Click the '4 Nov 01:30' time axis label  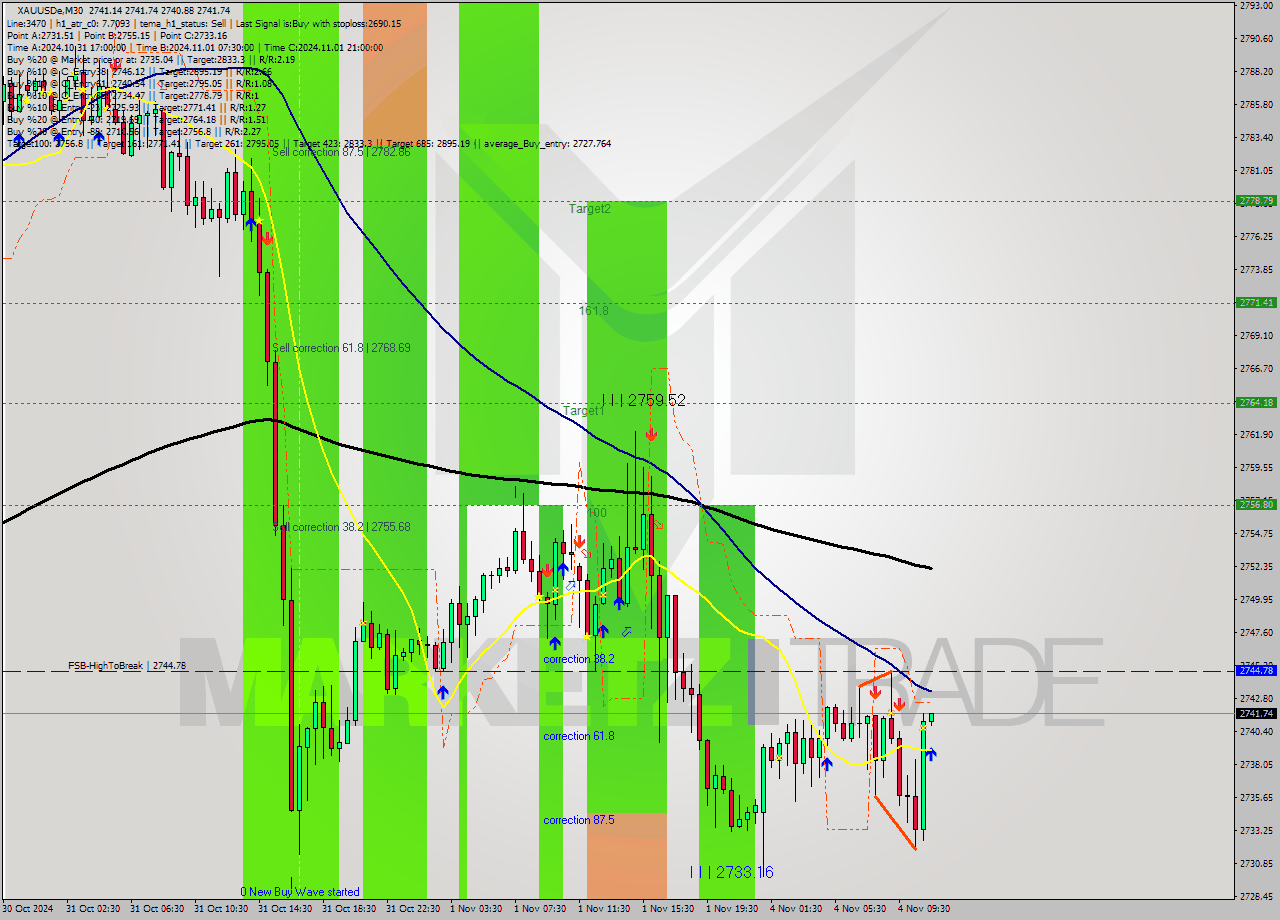[x=796, y=909]
